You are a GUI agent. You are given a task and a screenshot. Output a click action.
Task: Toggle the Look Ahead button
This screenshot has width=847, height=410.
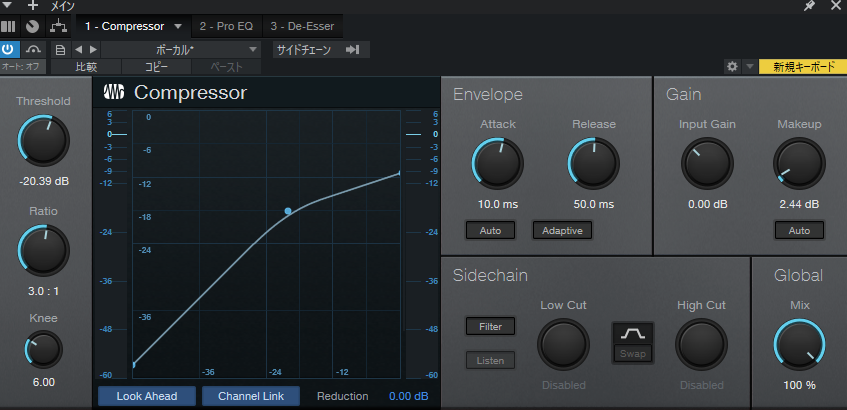coord(147,396)
